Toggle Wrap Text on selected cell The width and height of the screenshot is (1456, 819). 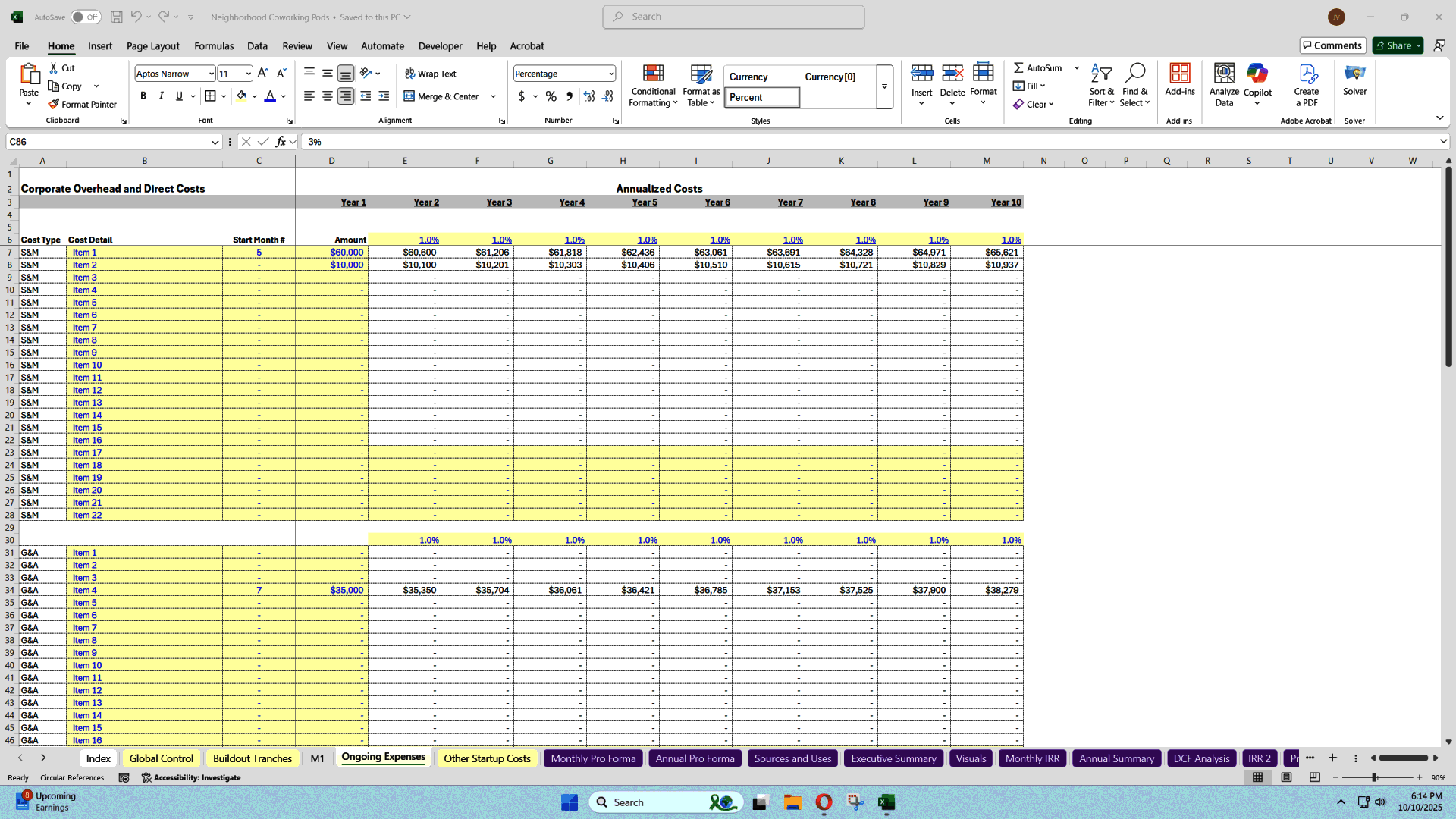(430, 74)
